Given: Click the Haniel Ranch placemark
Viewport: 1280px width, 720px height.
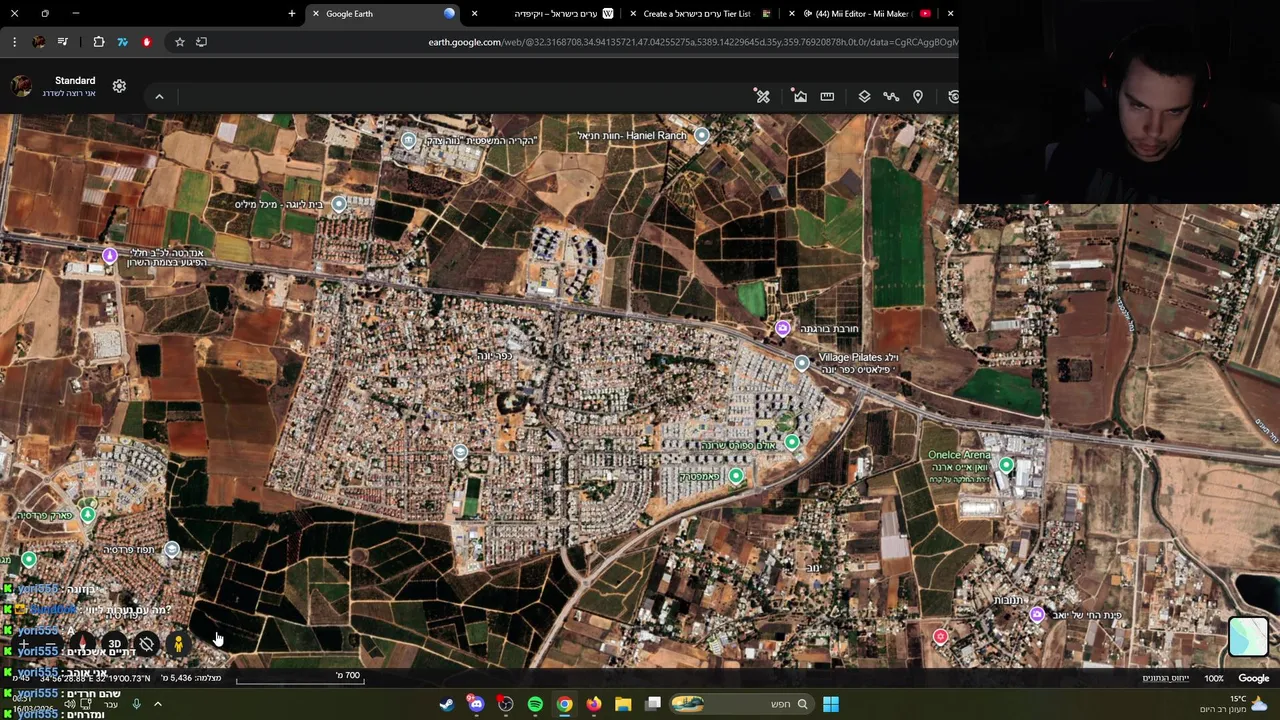Looking at the screenshot, I should coord(702,135).
